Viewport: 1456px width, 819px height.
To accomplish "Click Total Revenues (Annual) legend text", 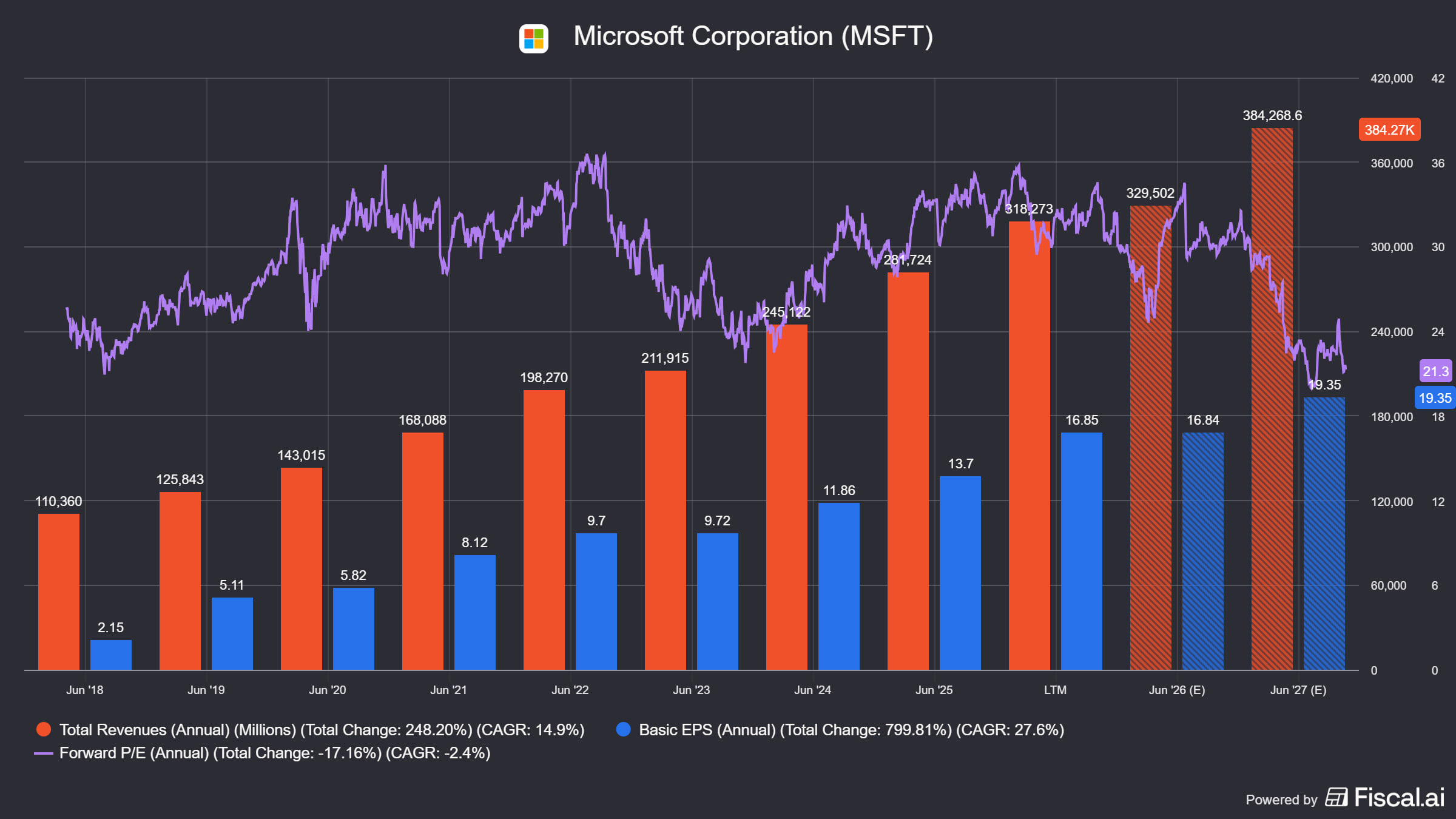I will point(322,729).
